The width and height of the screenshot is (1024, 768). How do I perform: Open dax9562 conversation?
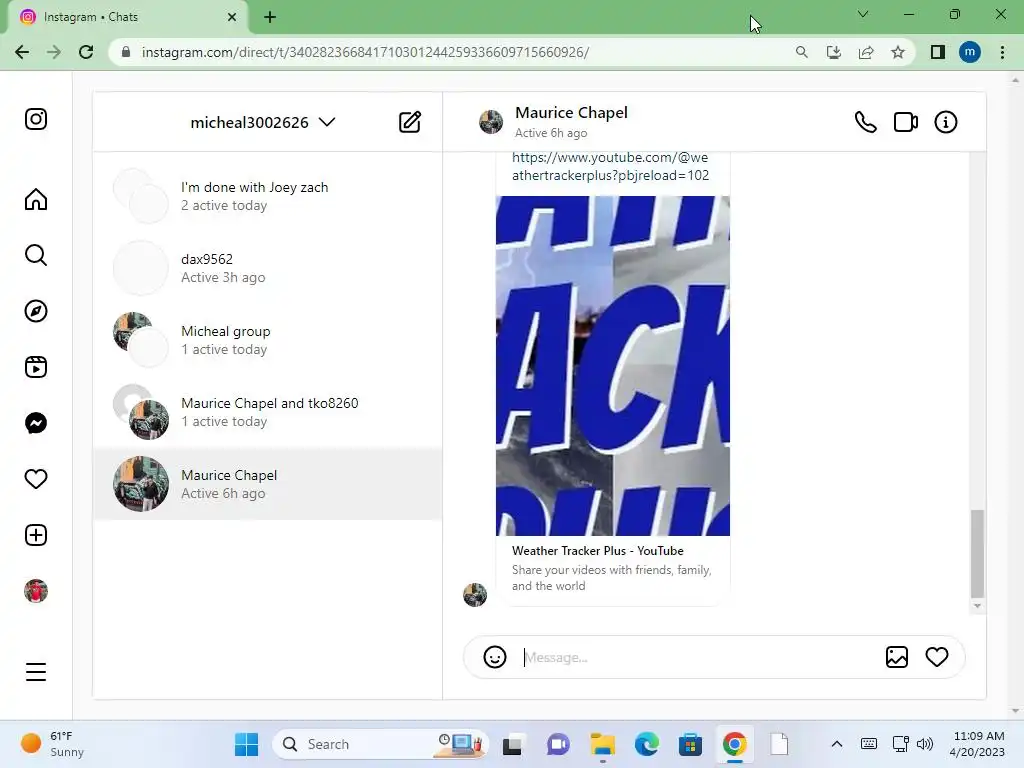coord(268,268)
